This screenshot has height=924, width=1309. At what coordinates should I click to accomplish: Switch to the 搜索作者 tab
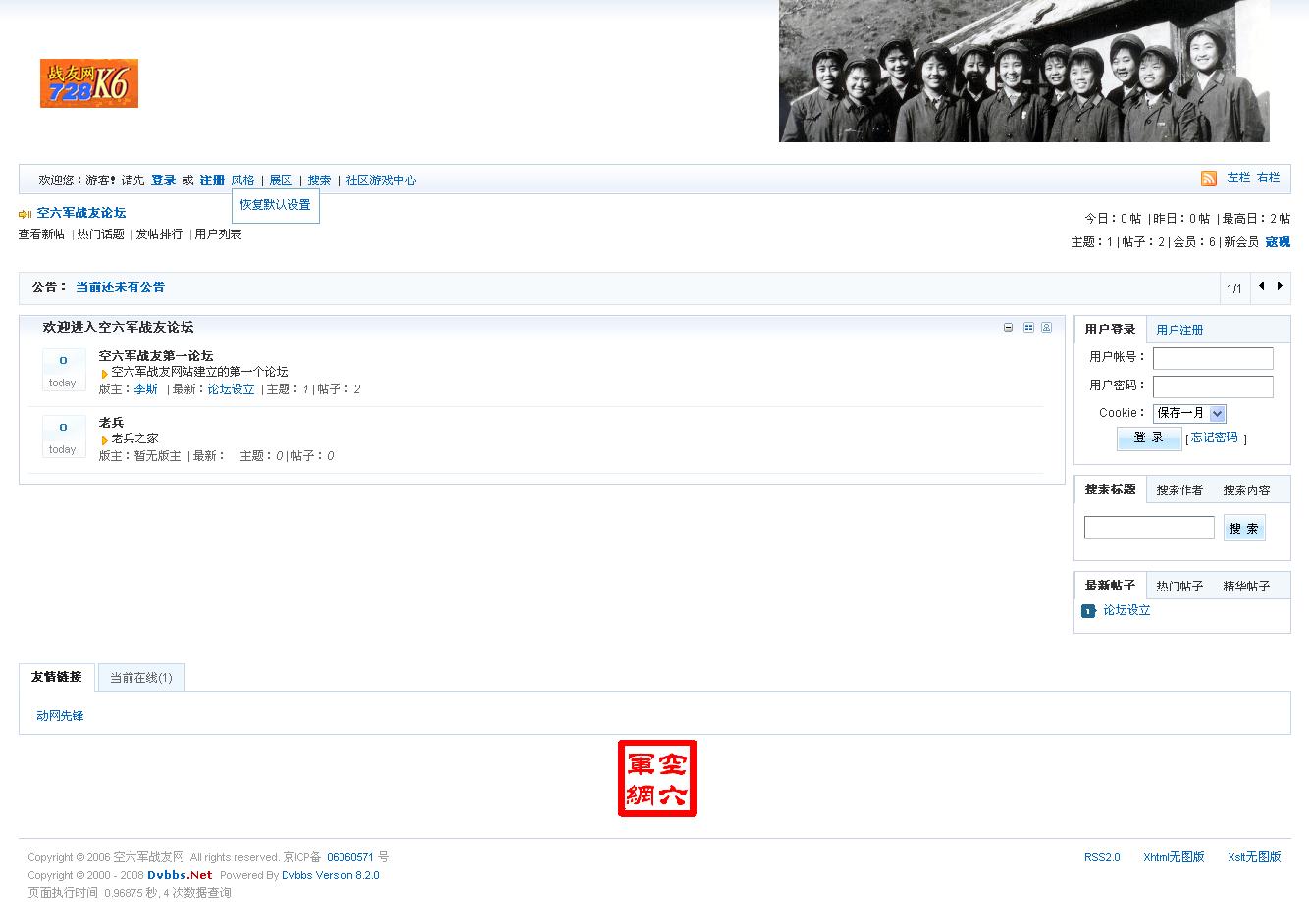click(1179, 490)
